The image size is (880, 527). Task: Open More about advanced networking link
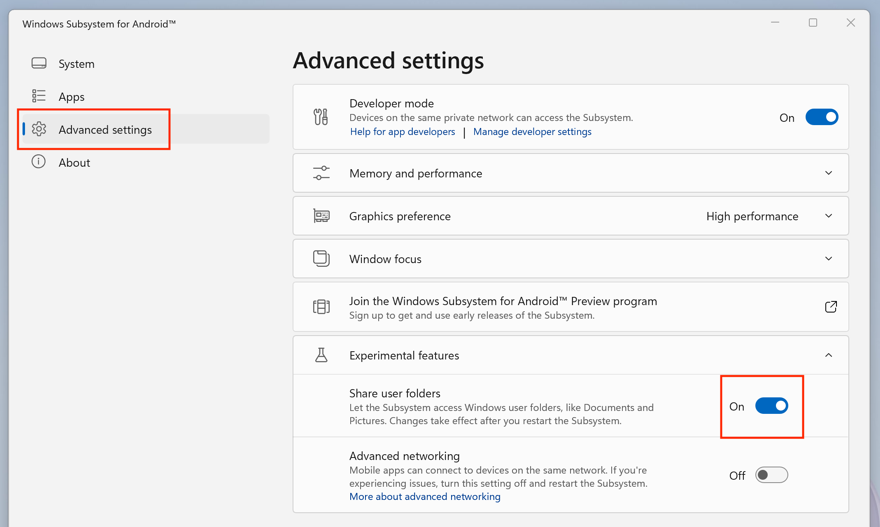[x=425, y=497]
